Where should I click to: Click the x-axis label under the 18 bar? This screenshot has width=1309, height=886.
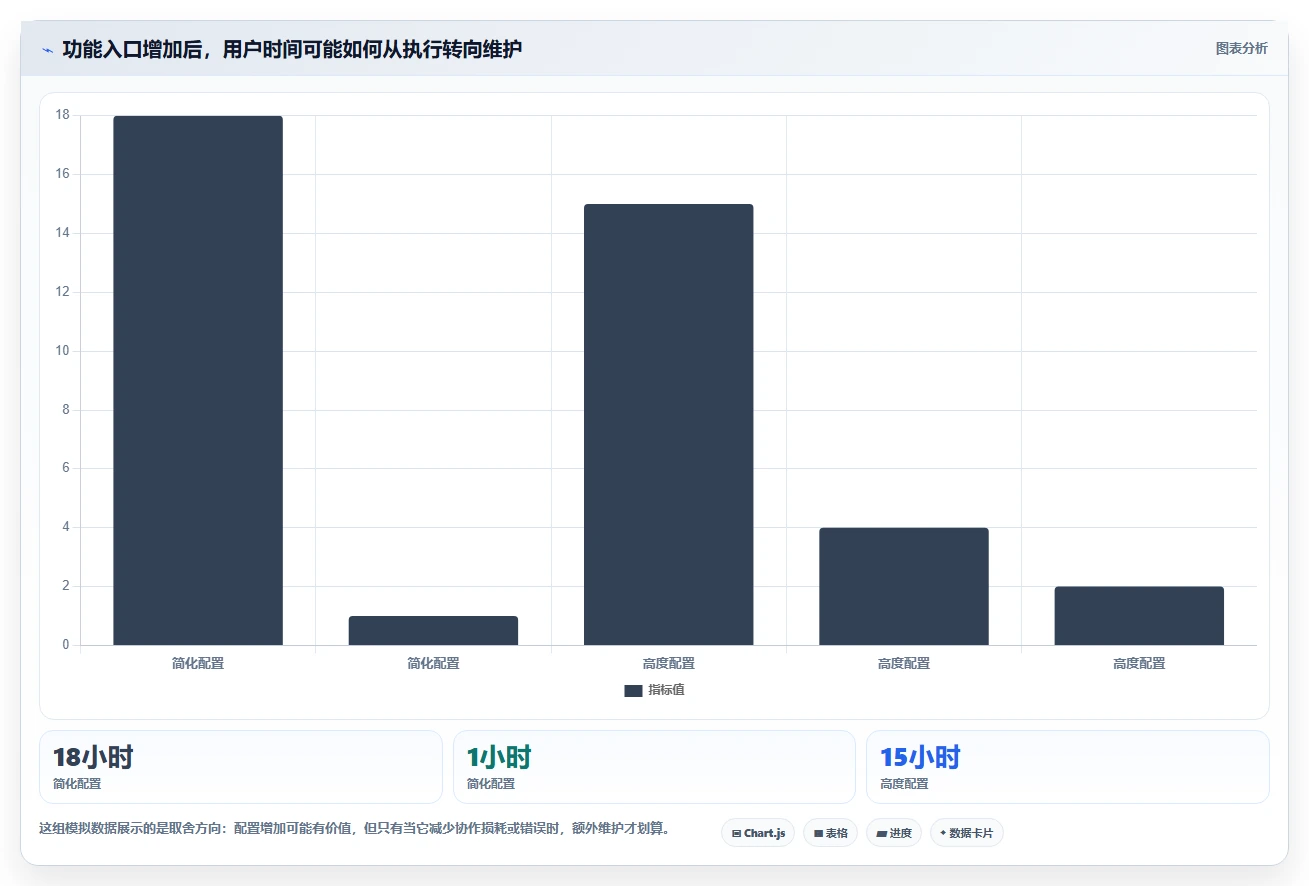coord(198,663)
